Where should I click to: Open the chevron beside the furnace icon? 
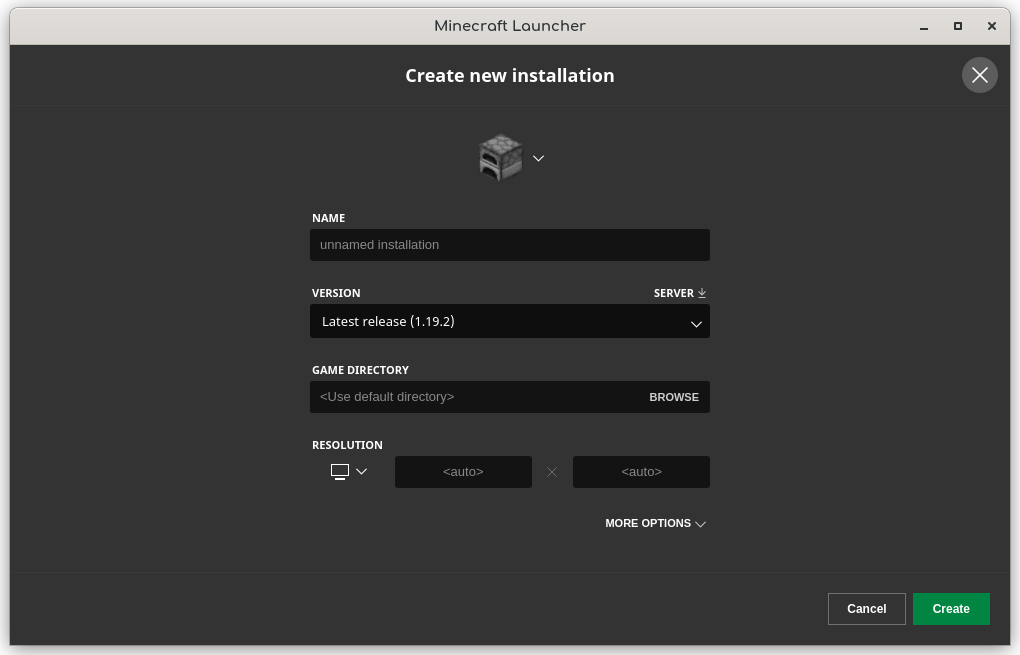538,158
